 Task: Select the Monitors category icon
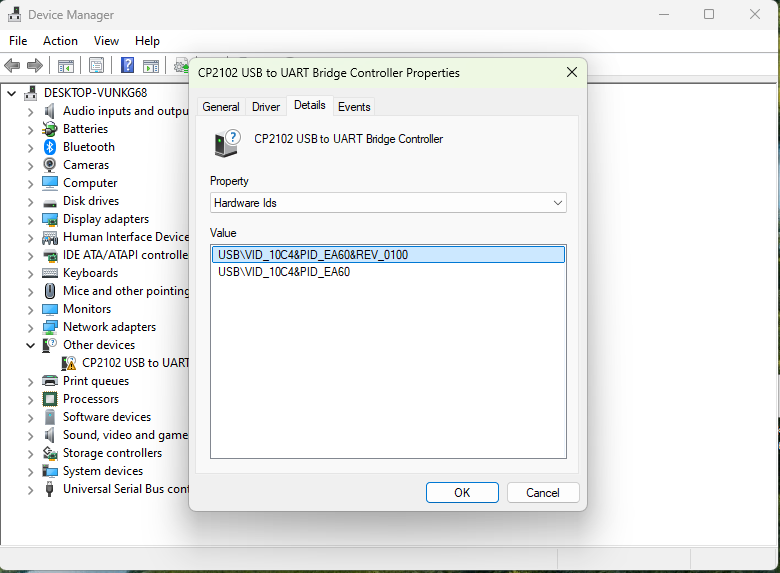pyautogui.click(x=50, y=309)
